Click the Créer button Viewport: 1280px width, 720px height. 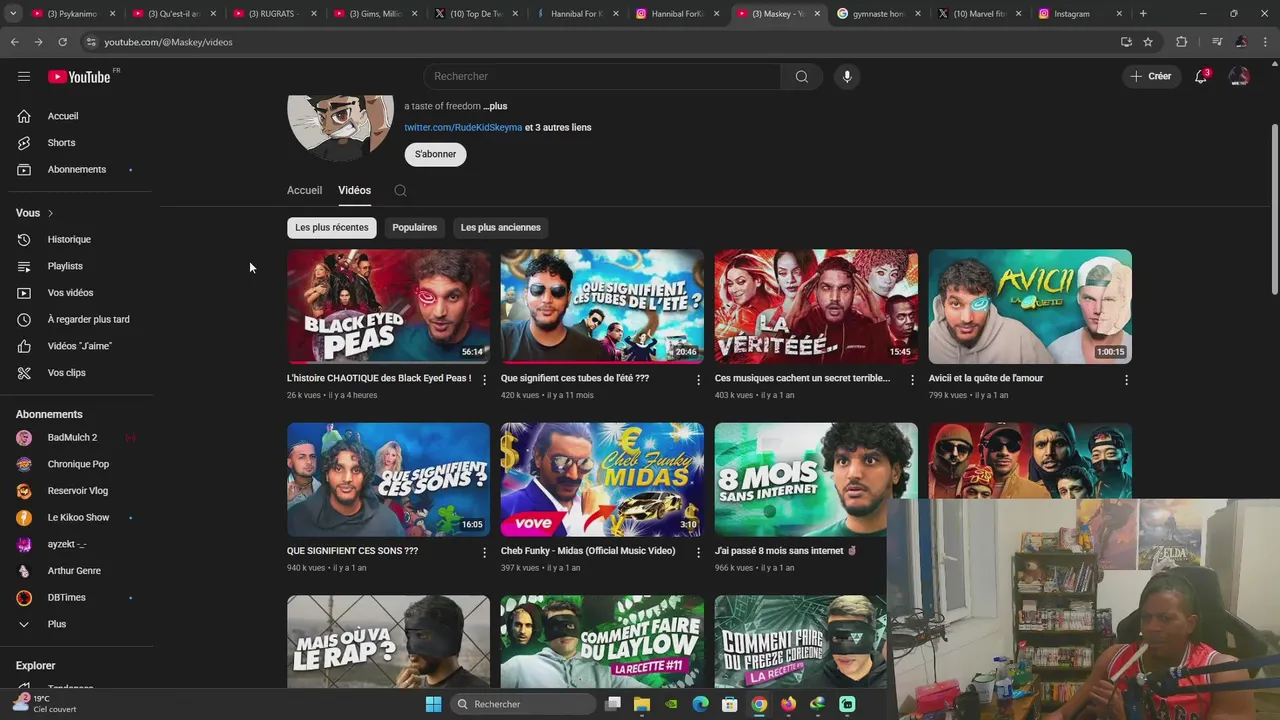click(x=1150, y=76)
